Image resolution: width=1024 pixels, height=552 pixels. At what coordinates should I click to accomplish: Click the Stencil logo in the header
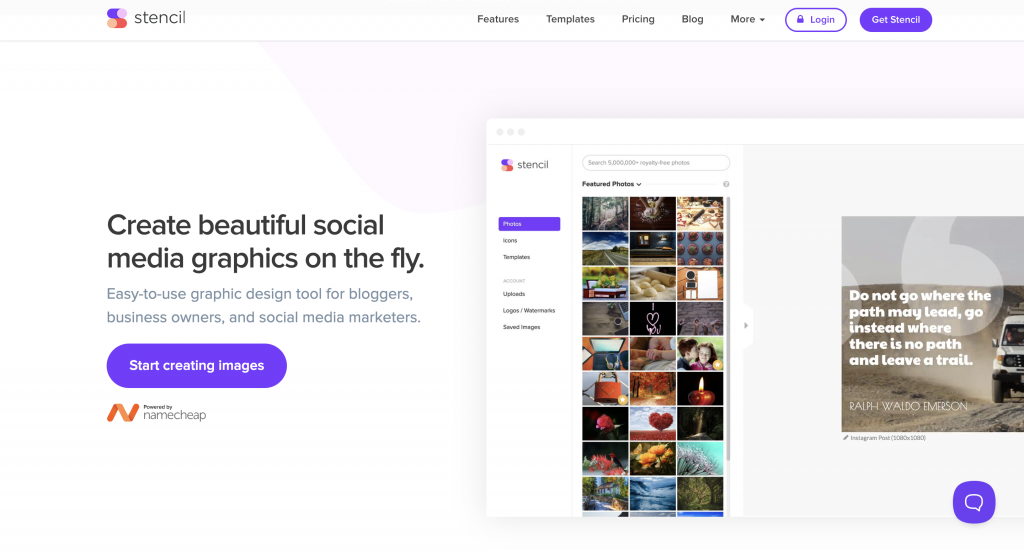tap(146, 18)
